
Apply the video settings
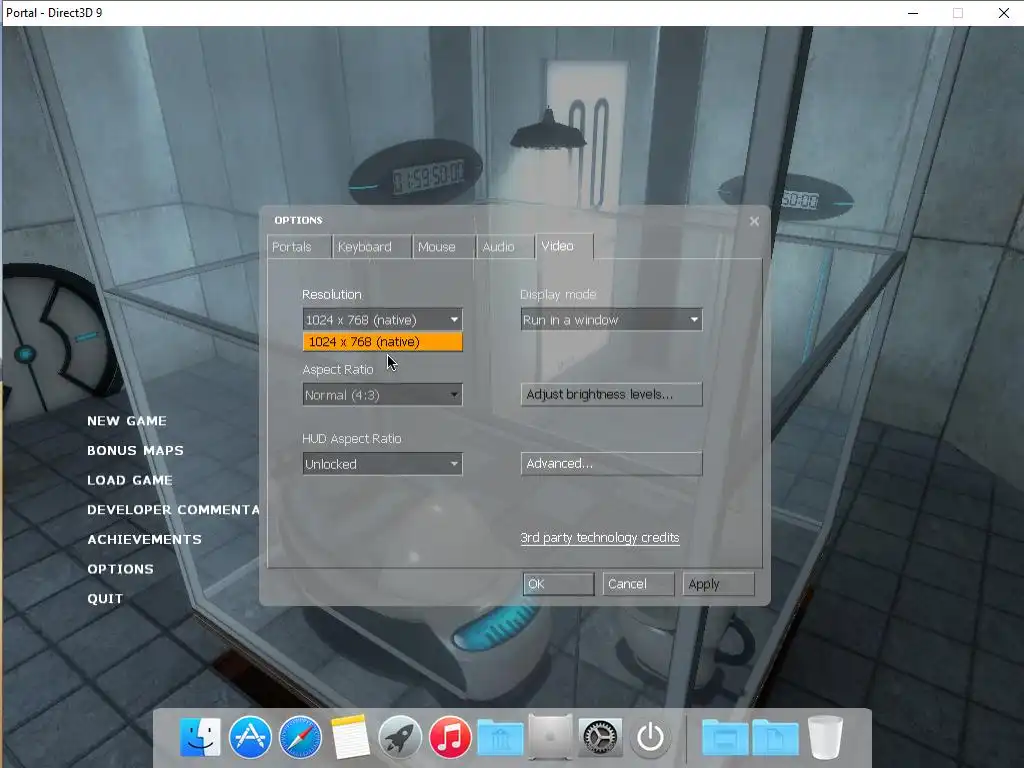pyautogui.click(x=718, y=584)
